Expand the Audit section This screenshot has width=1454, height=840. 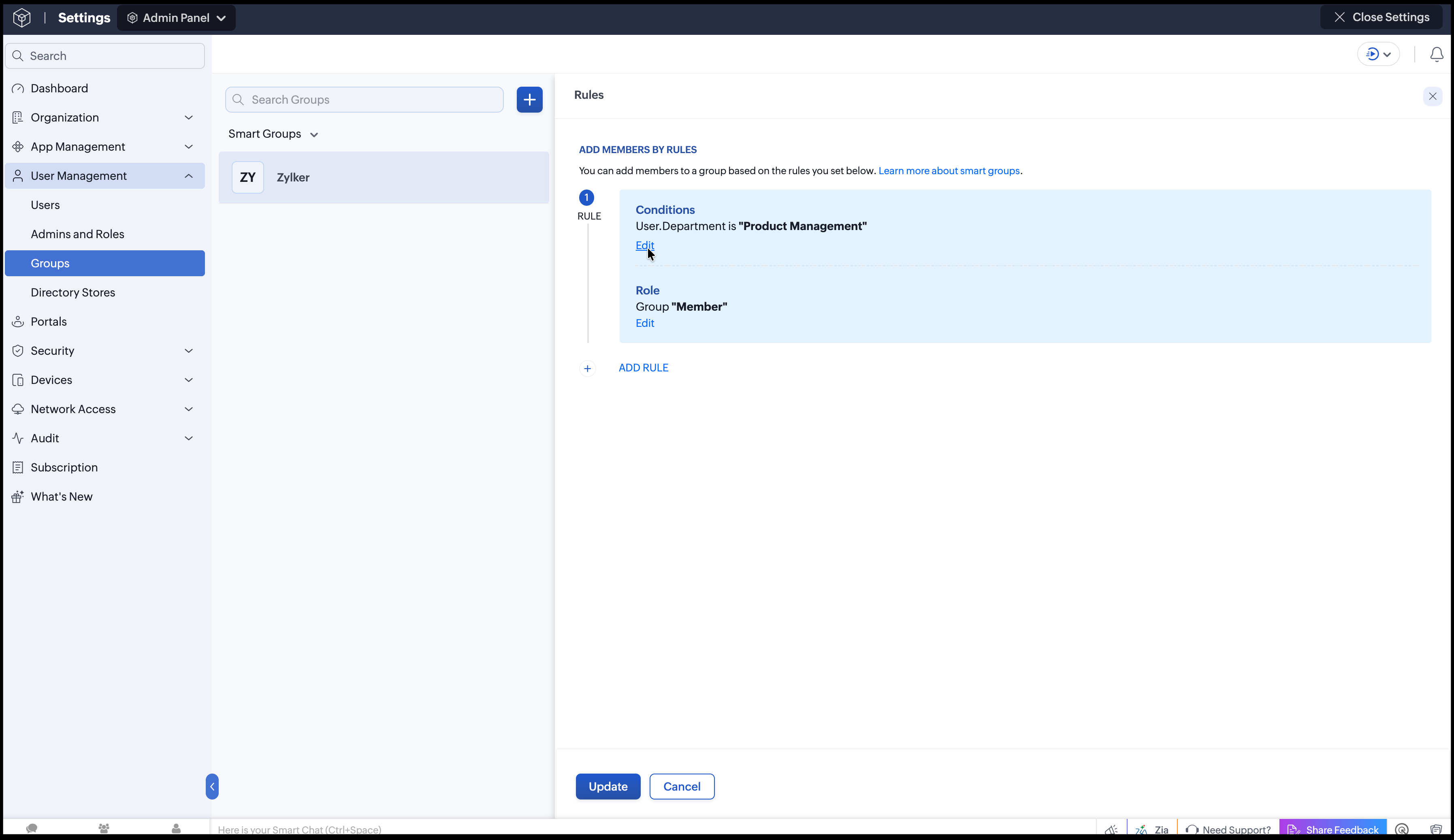[x=105, y=439]
